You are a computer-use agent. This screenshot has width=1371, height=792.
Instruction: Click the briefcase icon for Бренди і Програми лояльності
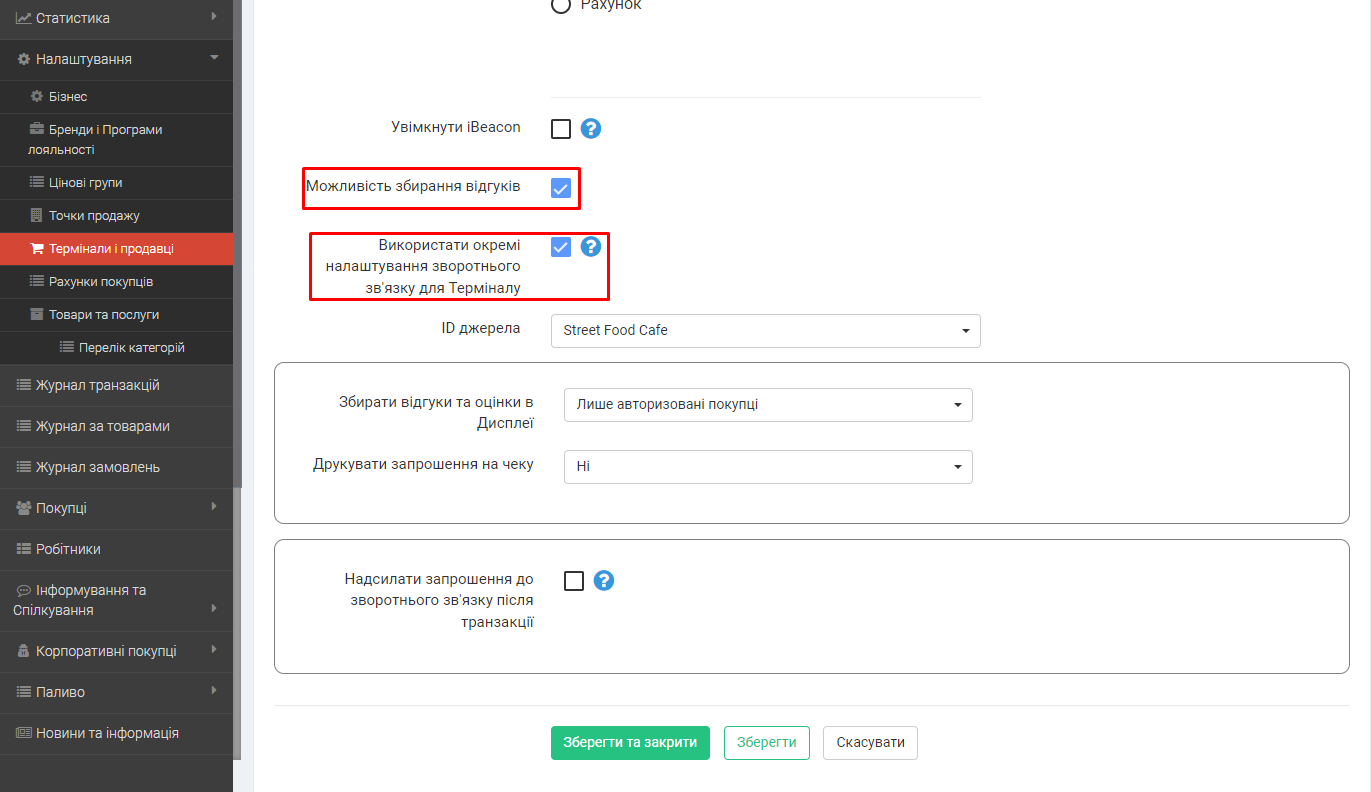click(37, 130)
